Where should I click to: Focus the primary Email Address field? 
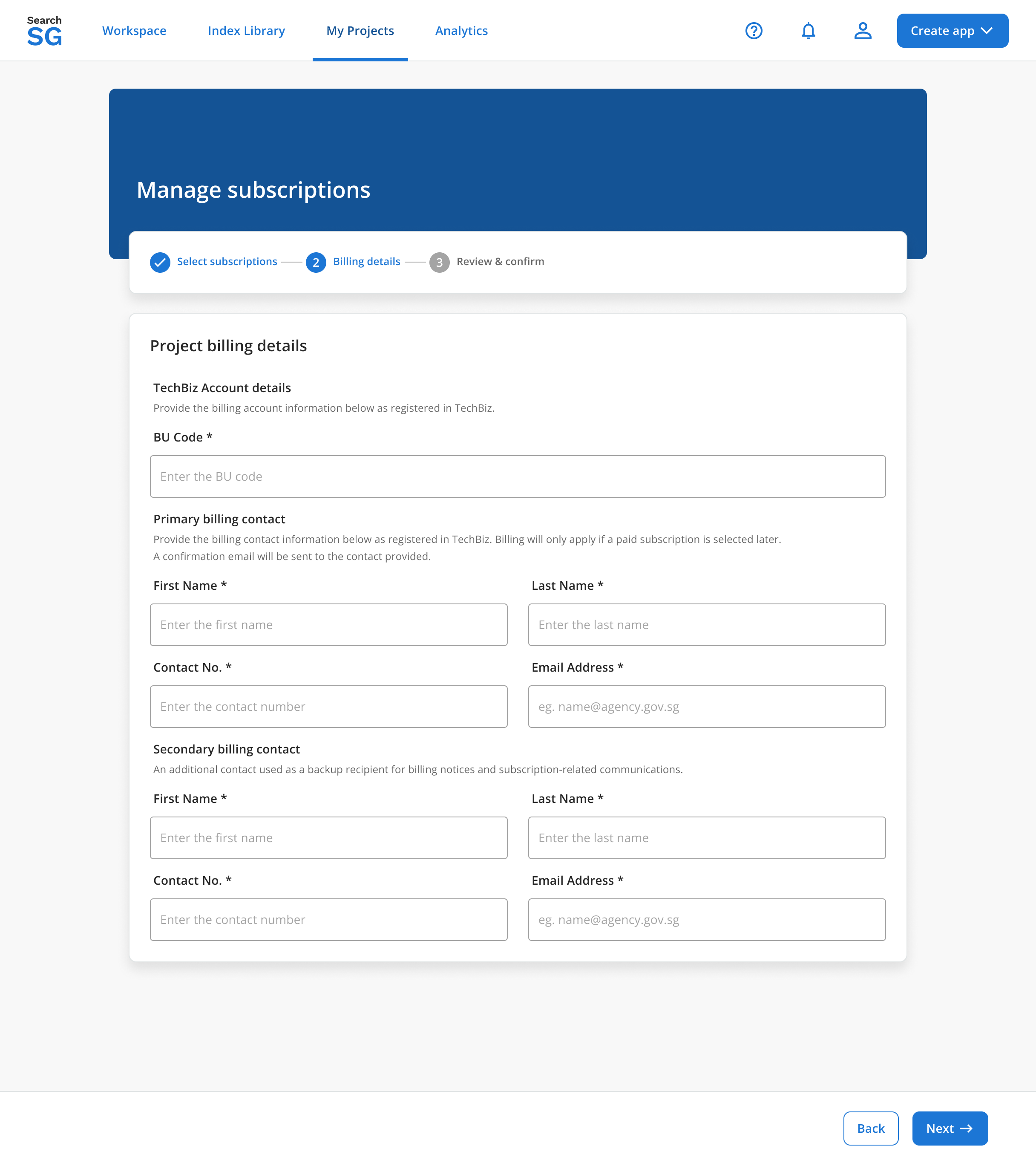click(707, 706)
